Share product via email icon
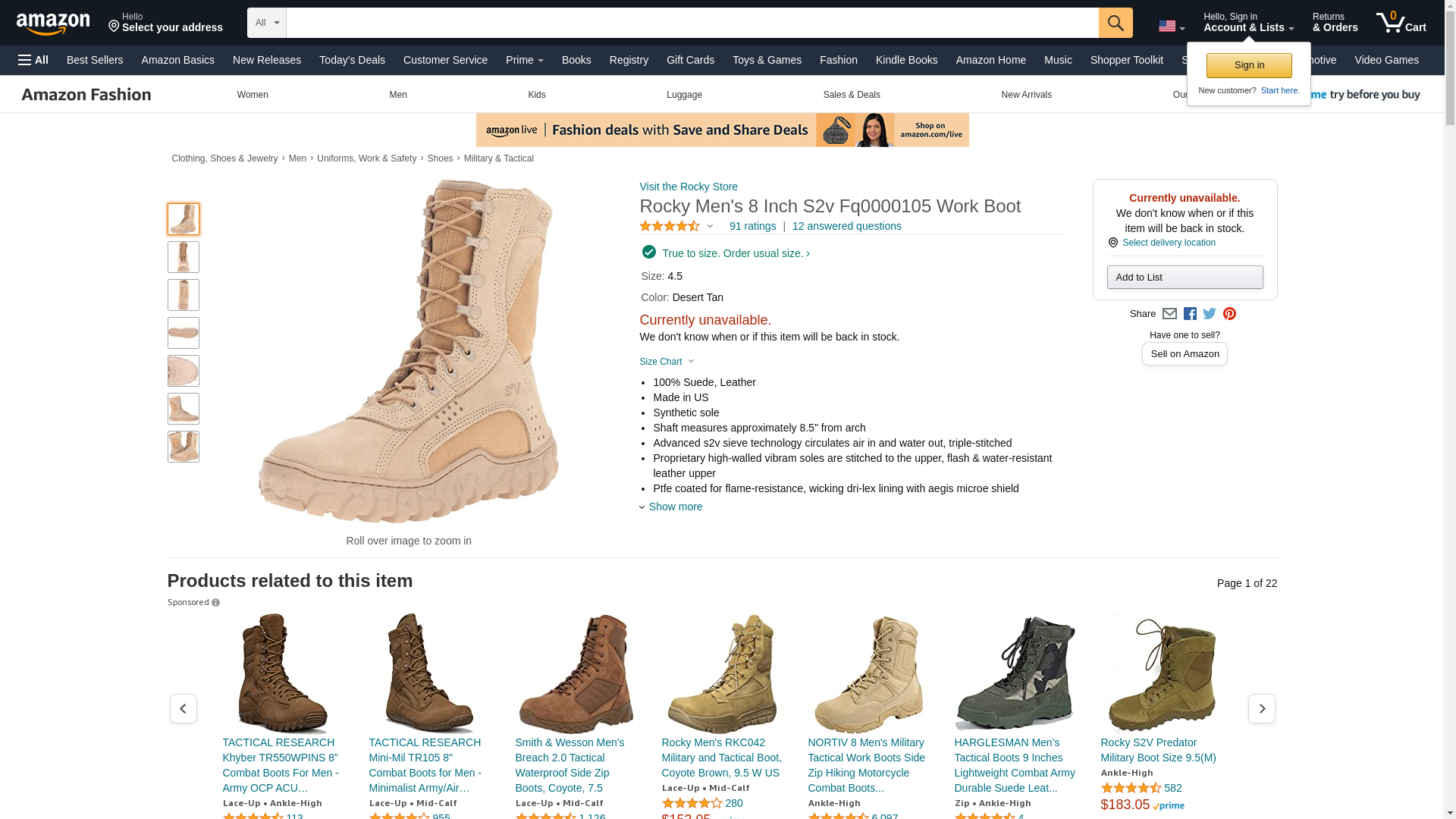1456x819 pixels. point(1169,314)
